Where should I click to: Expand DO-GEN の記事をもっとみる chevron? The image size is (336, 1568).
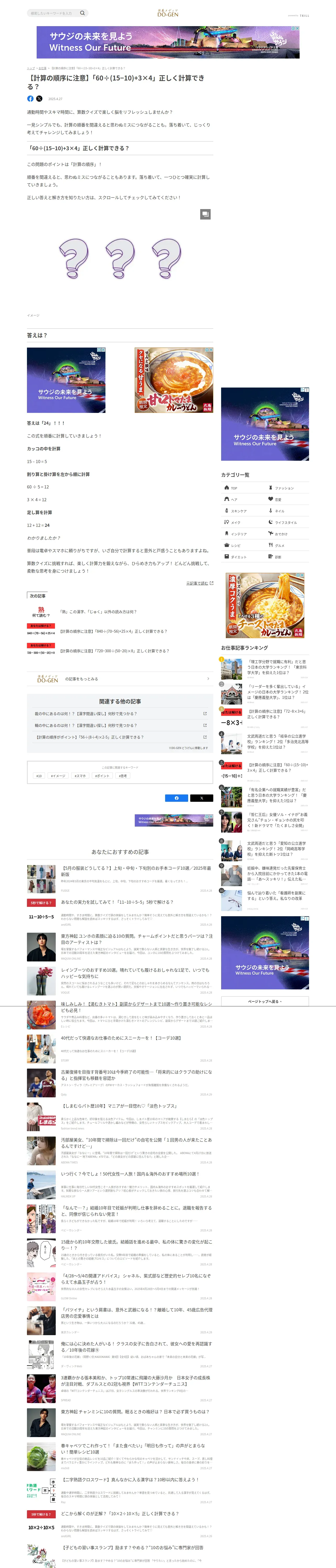208,679
